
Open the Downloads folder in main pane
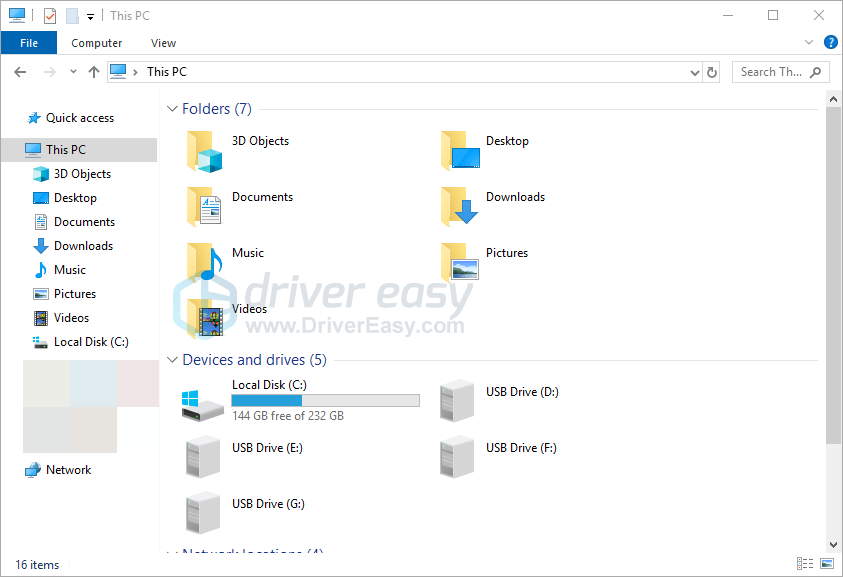point(459,207)
